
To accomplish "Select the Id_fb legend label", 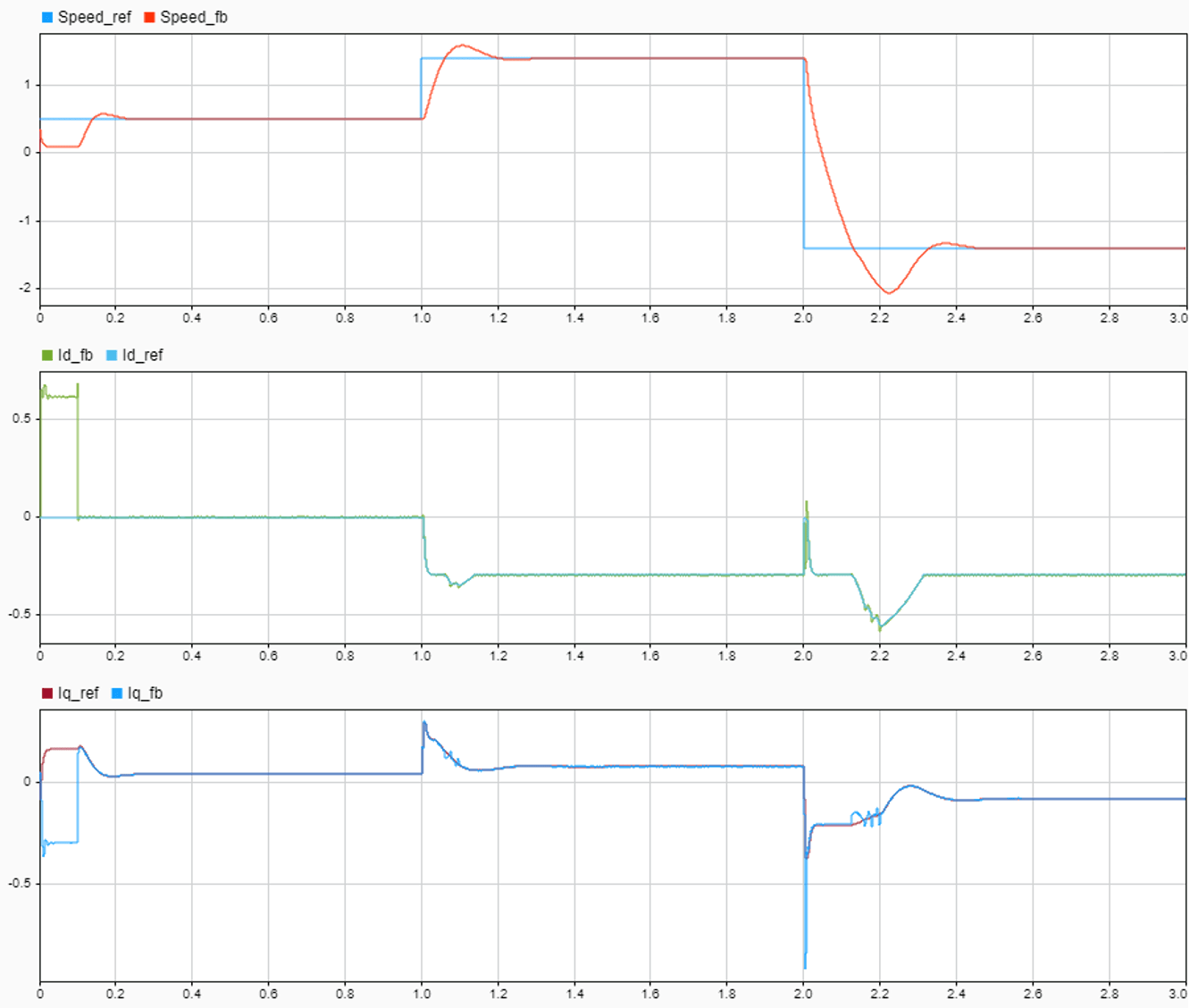I will [75, 355].
